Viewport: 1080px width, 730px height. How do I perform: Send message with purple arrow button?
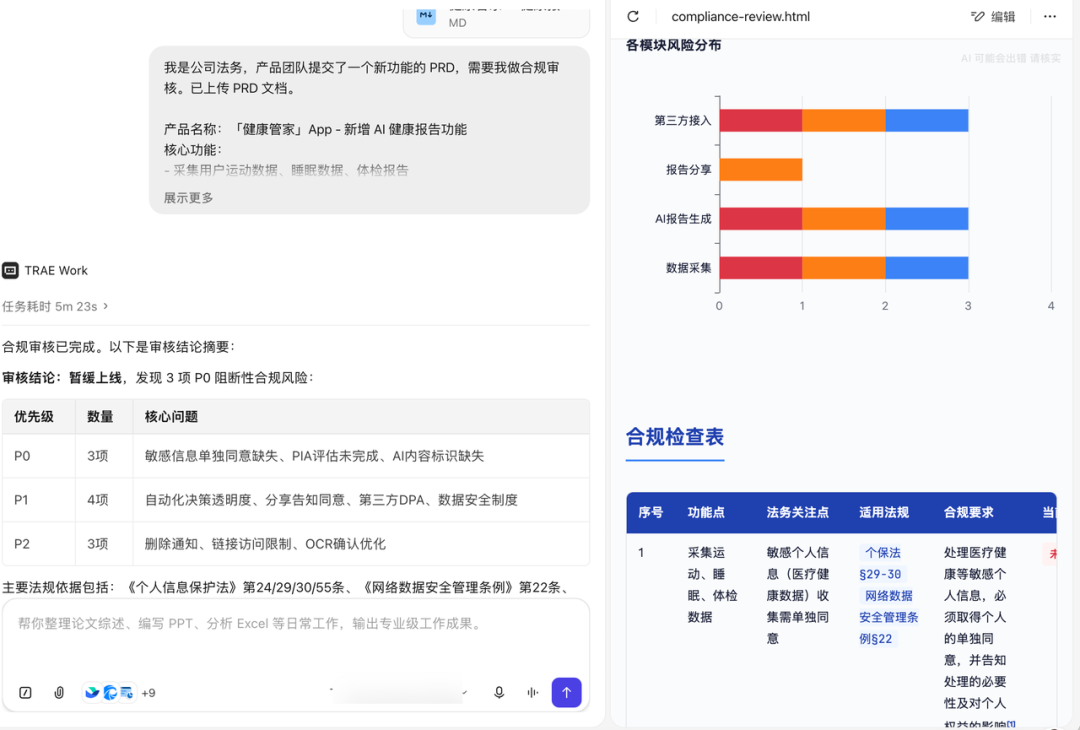(566, 693)
